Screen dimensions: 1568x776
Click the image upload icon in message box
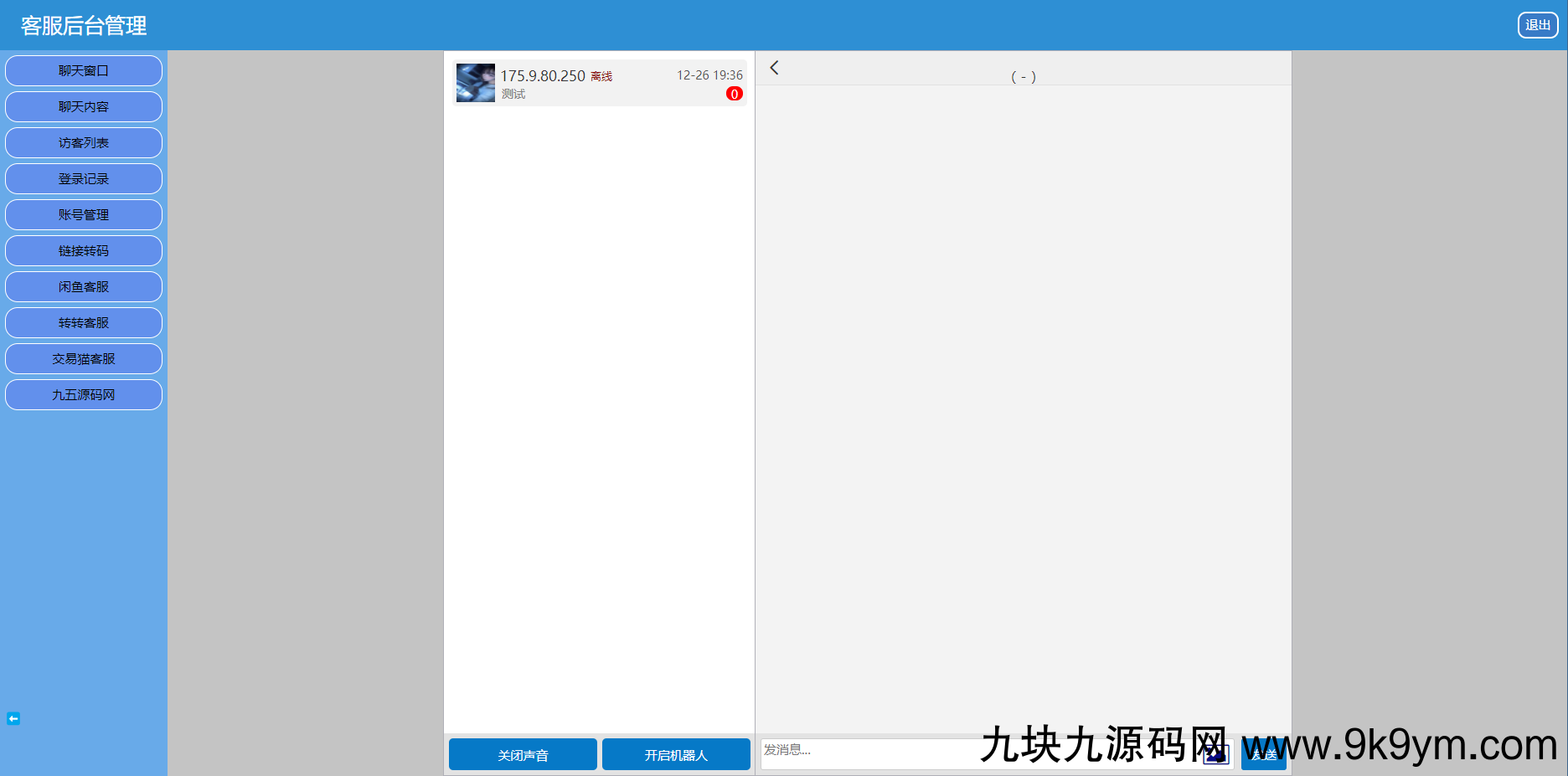(1215, 754)
